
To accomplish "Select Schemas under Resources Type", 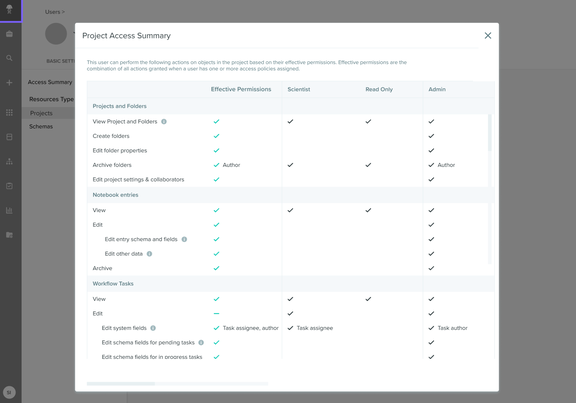I will click(41, 126).
